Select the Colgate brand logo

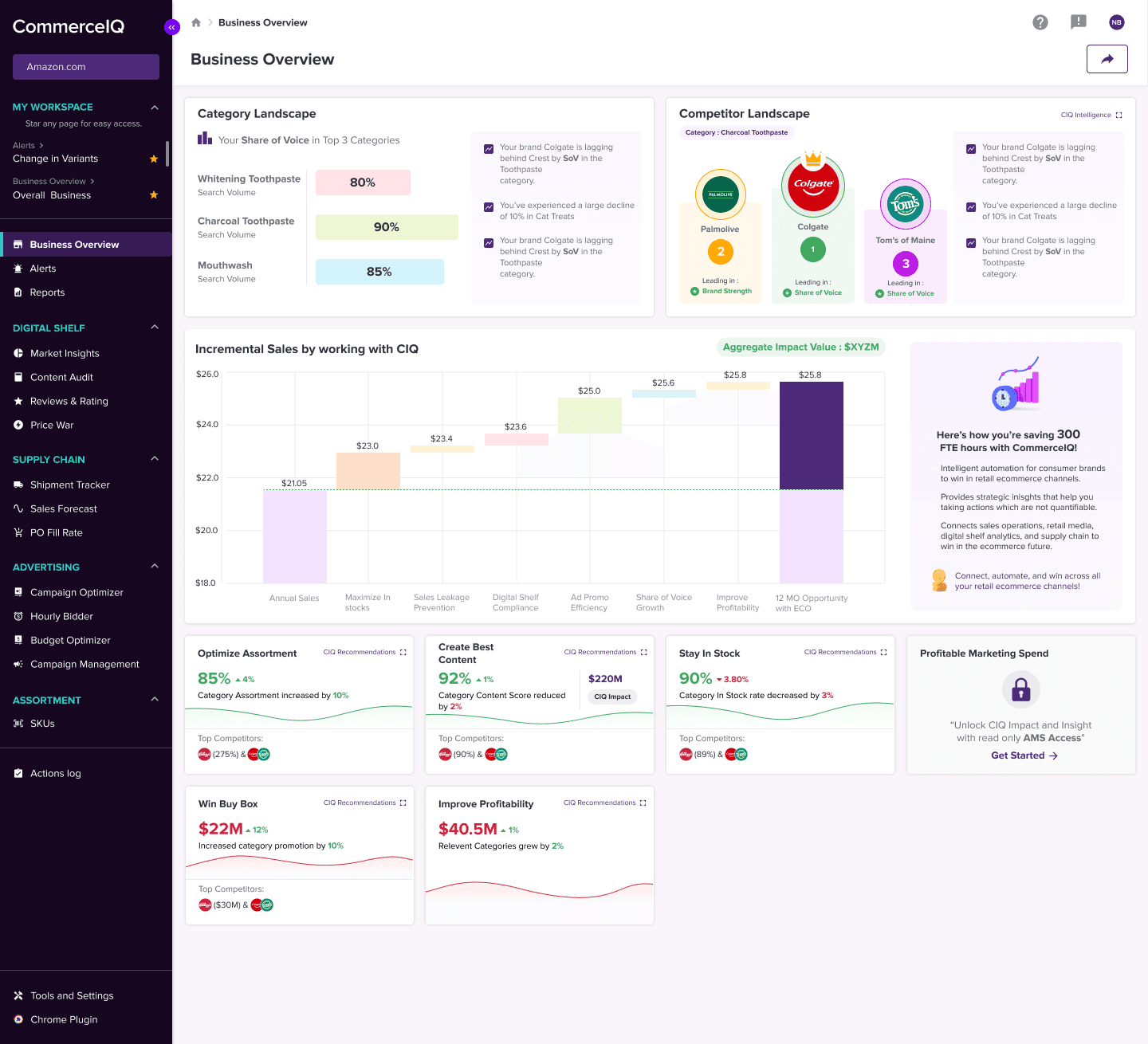pos(813,185)
